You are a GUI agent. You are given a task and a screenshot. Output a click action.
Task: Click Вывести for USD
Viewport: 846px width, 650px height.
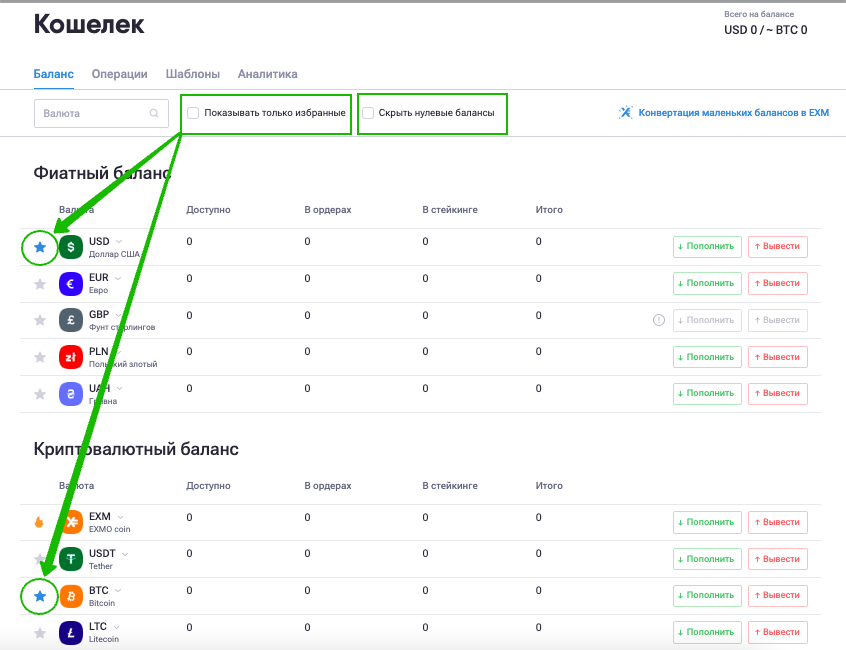777,247
